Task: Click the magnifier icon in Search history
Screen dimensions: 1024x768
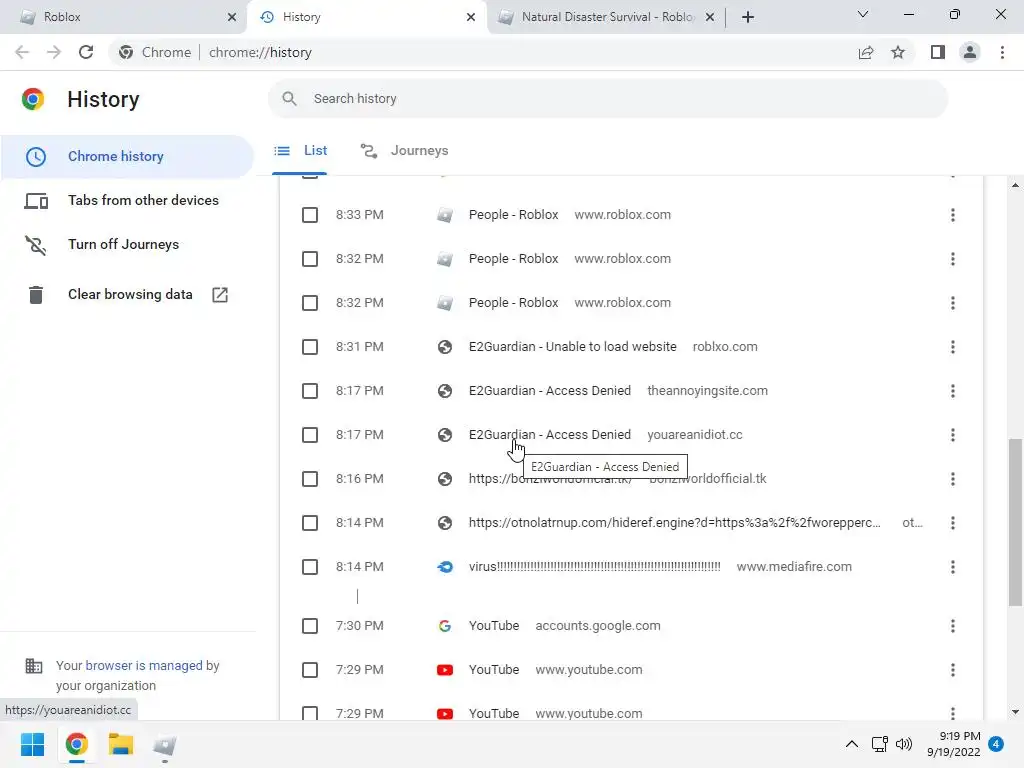Action: pyautogui.click(x=289, y=99)
